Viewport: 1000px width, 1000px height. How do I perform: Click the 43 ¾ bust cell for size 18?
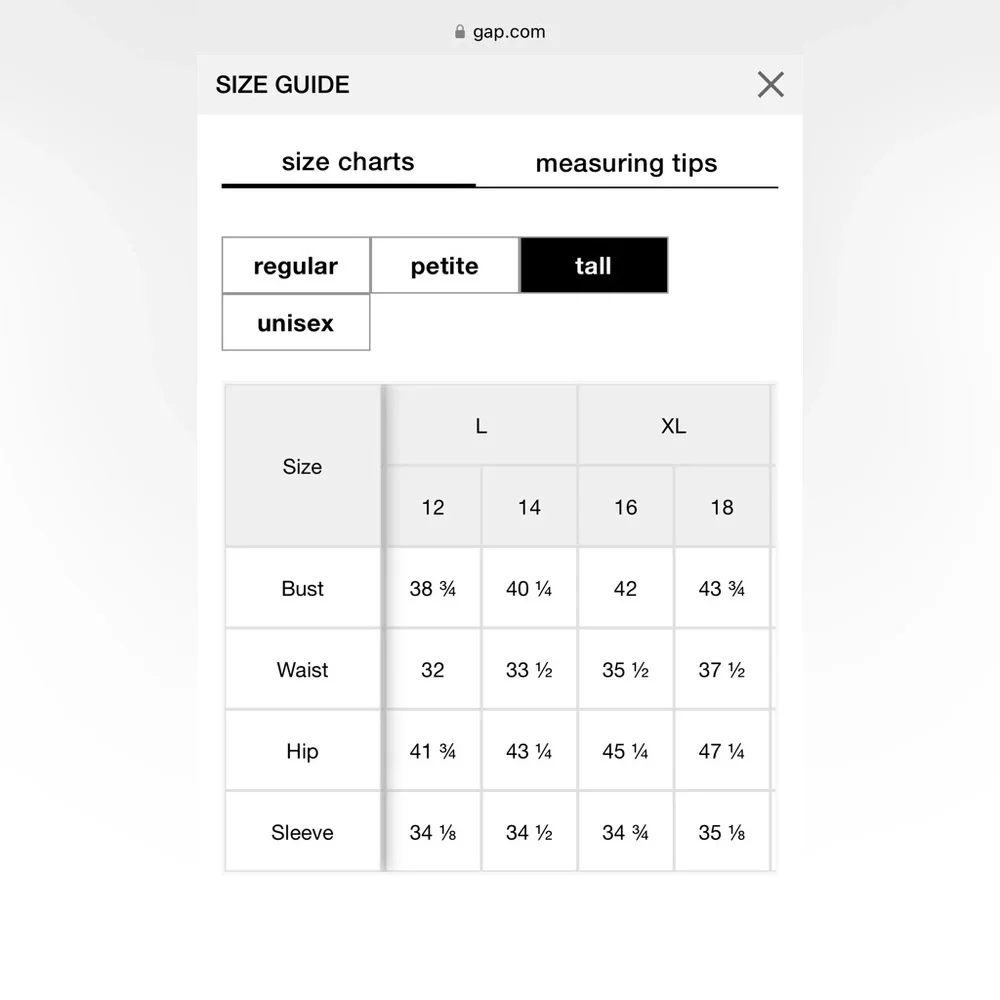point(722,588)
